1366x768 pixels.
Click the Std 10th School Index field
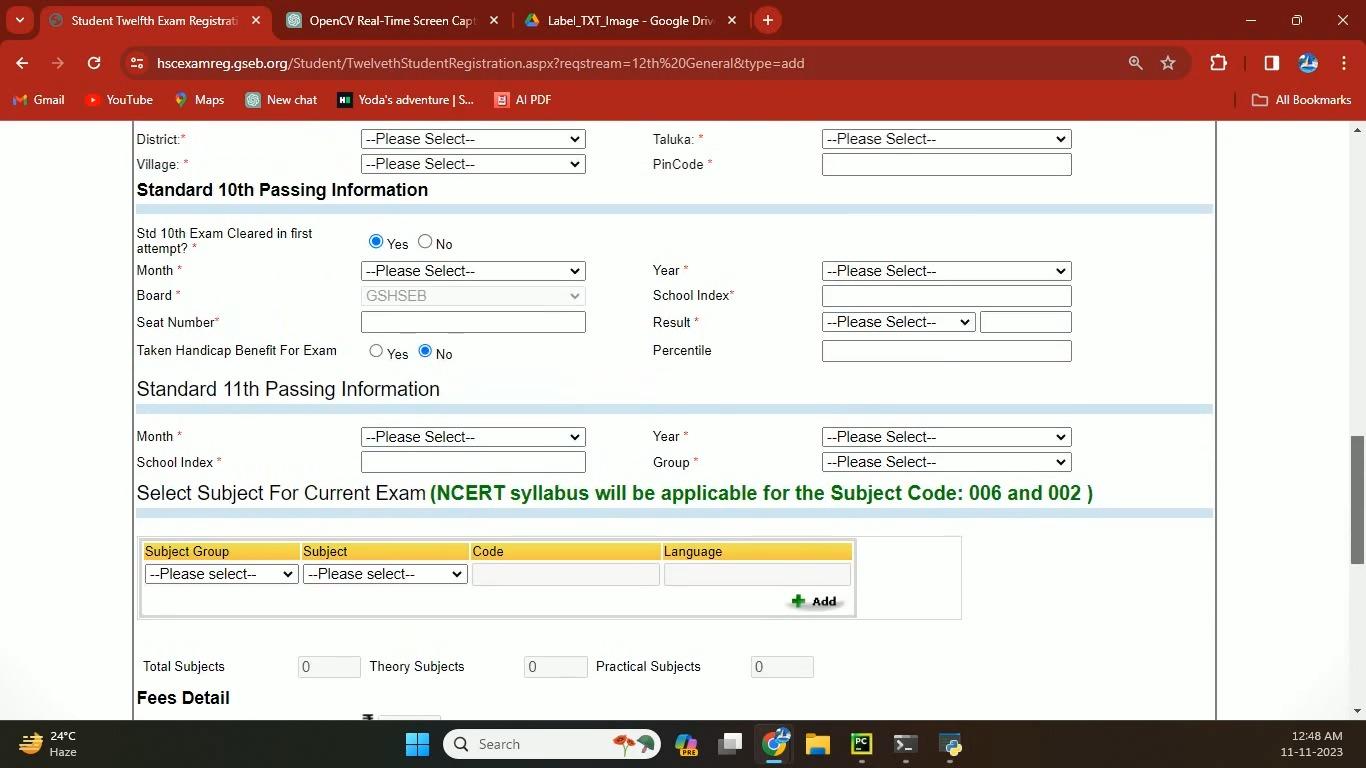946,296
